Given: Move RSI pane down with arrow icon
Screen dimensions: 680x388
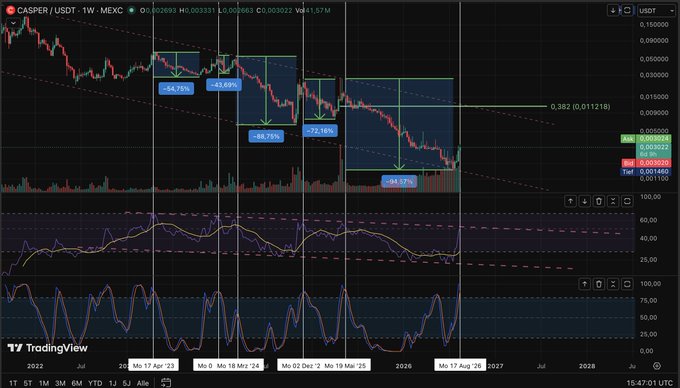Looking at the screenshot, I should point(585,201).
